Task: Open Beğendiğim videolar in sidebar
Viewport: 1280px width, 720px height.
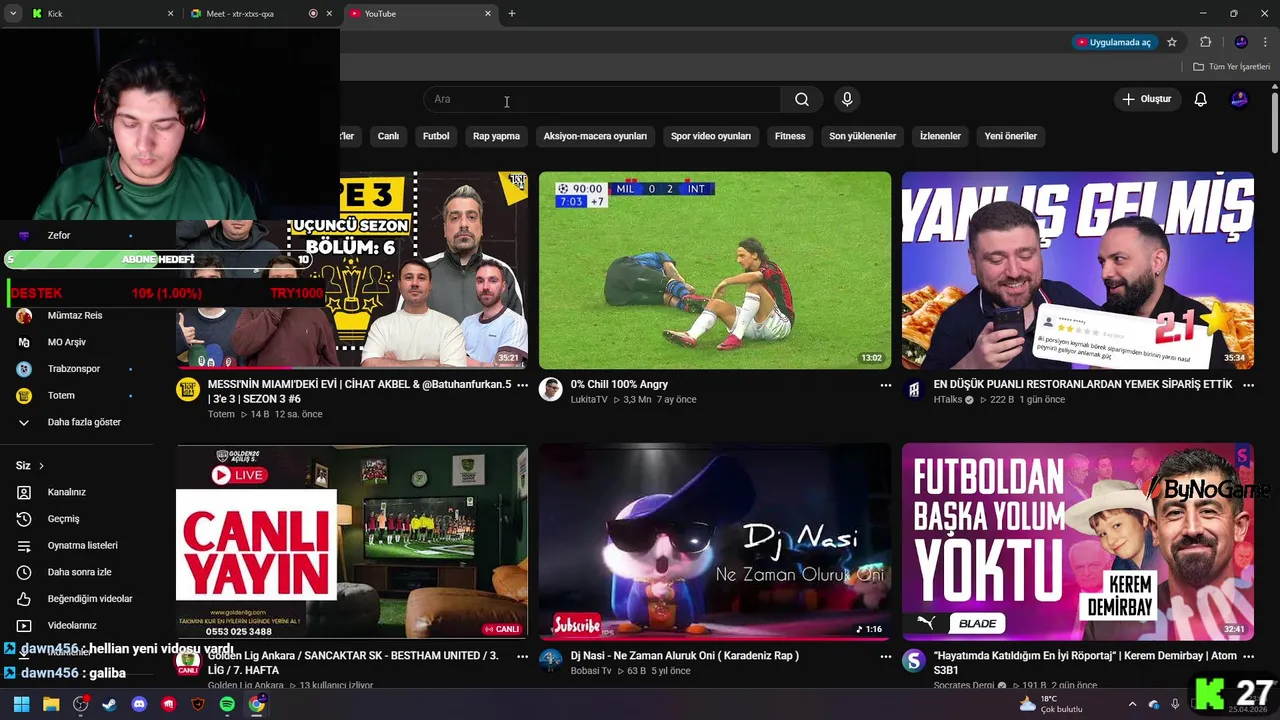Action: click(89, 599)
